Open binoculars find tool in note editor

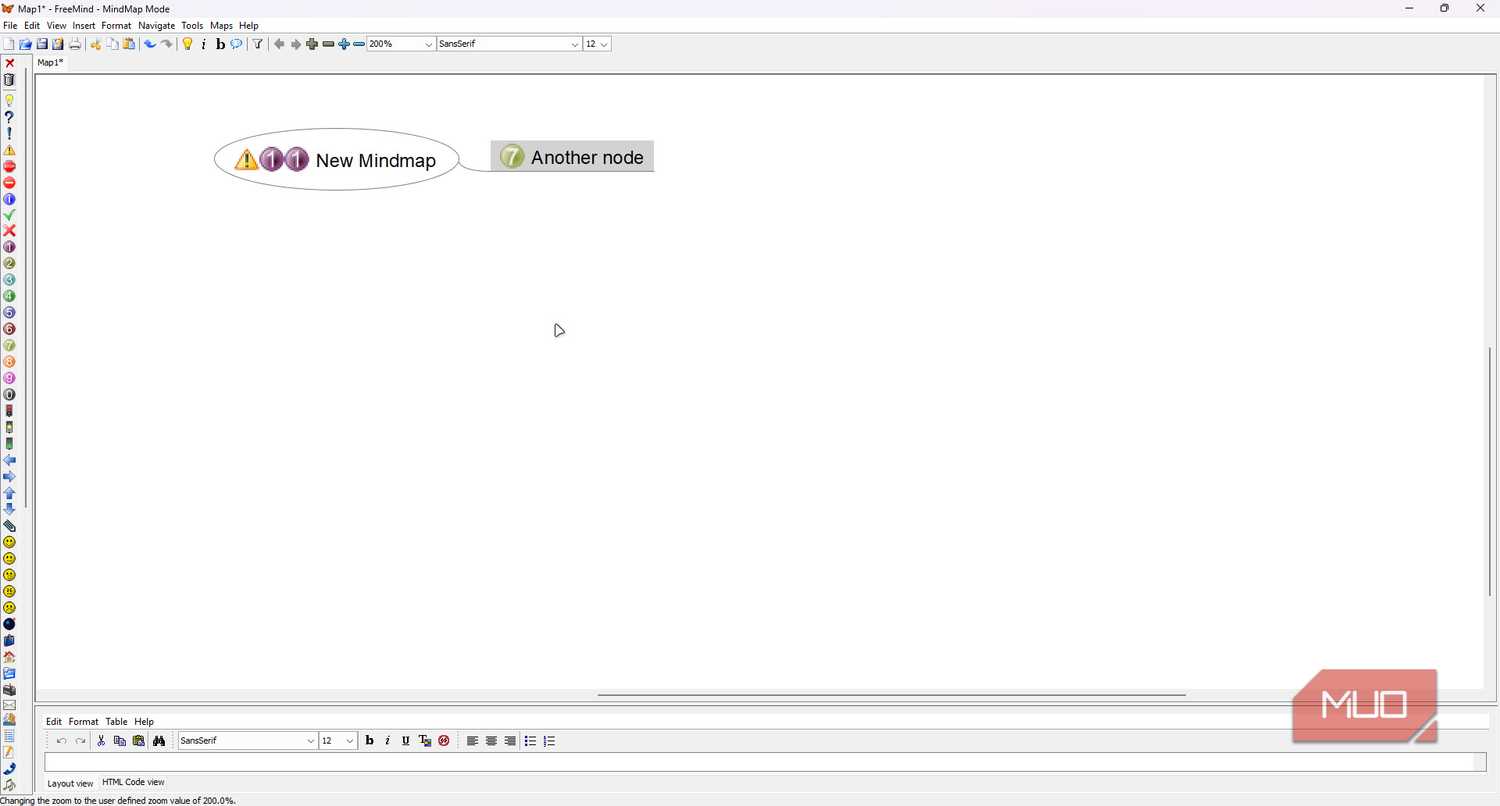(x=158, y=741)
